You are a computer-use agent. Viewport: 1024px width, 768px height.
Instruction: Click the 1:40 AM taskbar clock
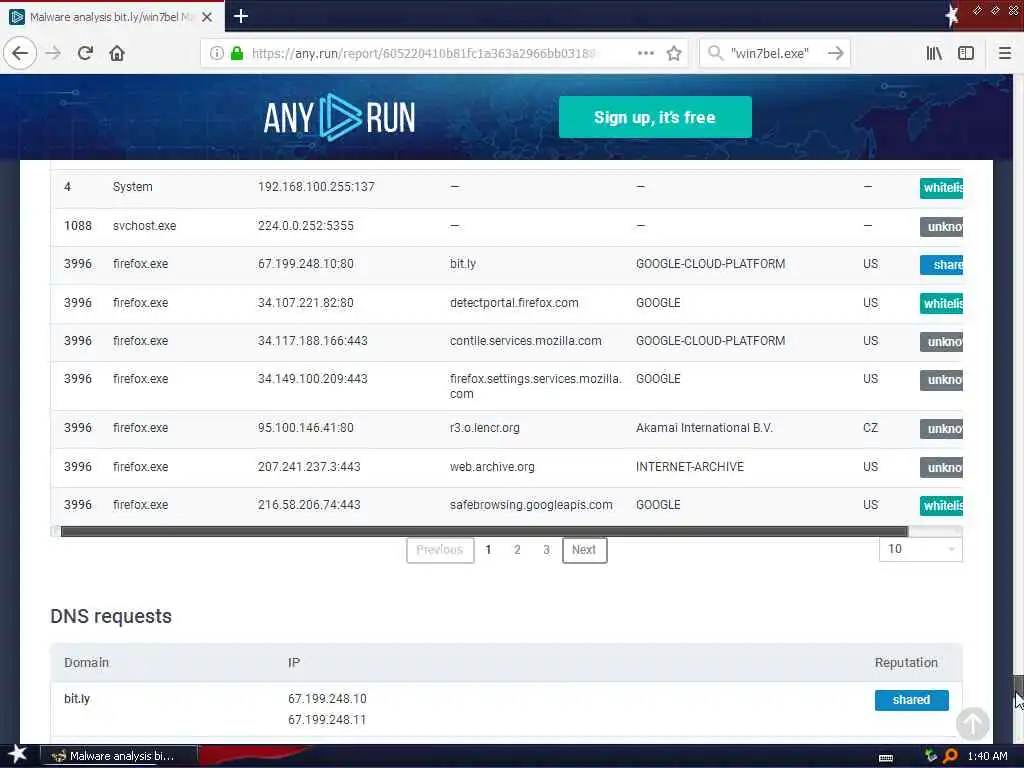[x=987, y=756]
